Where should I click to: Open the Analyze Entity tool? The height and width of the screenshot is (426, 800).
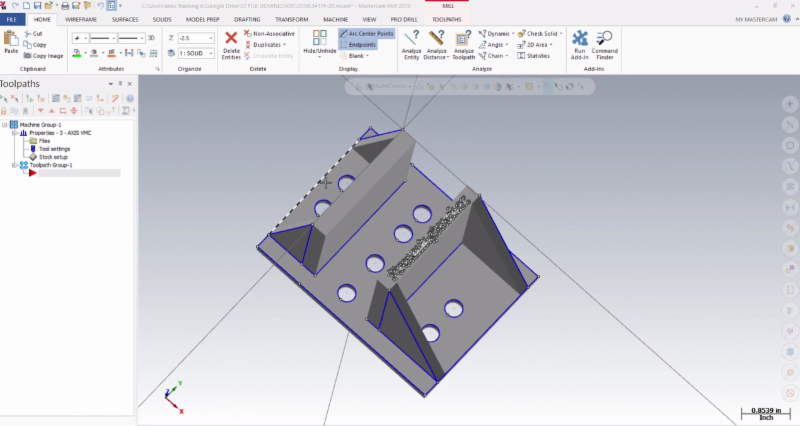(411, 40)
